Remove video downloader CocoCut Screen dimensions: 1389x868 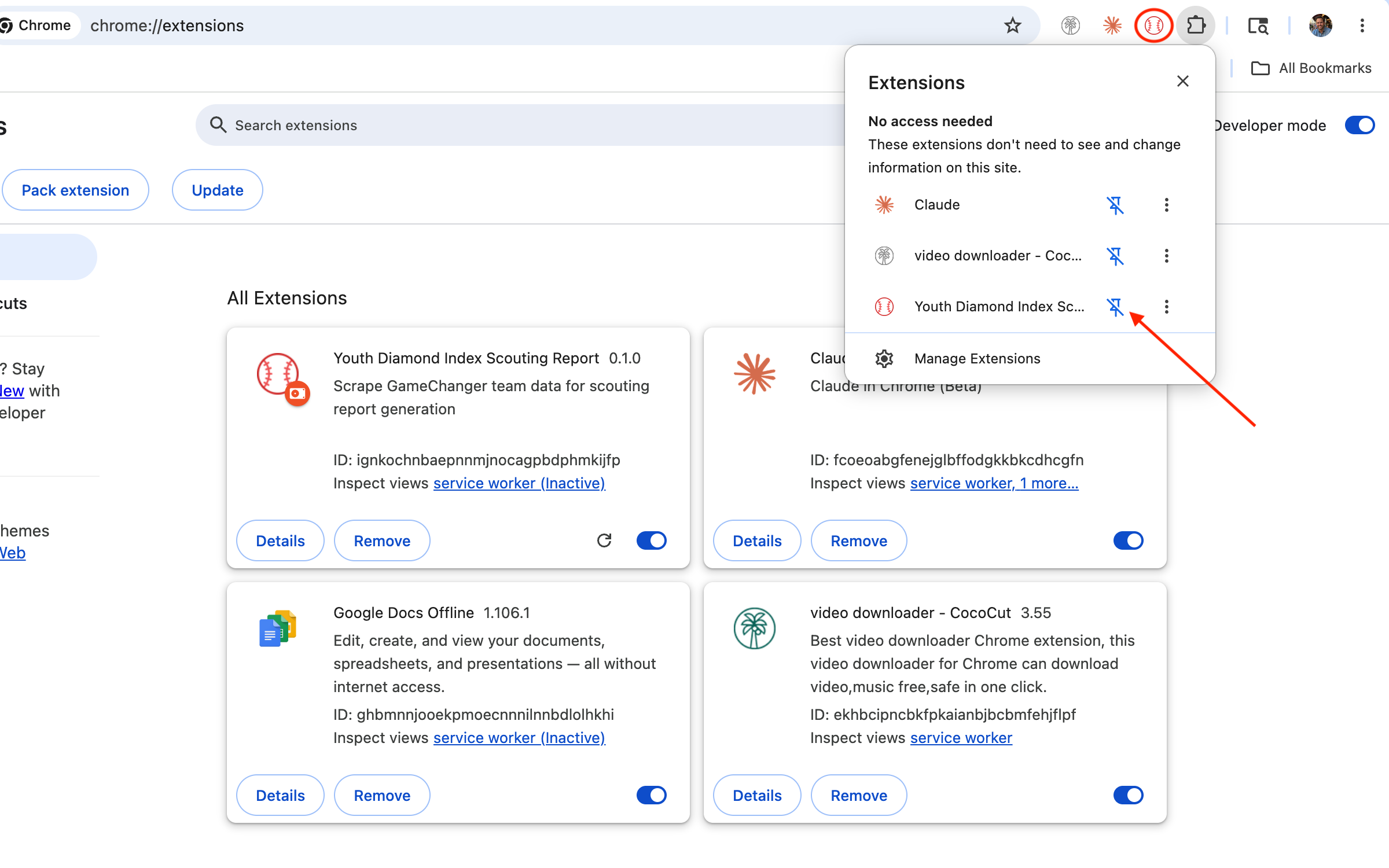(x=859, y=795)
